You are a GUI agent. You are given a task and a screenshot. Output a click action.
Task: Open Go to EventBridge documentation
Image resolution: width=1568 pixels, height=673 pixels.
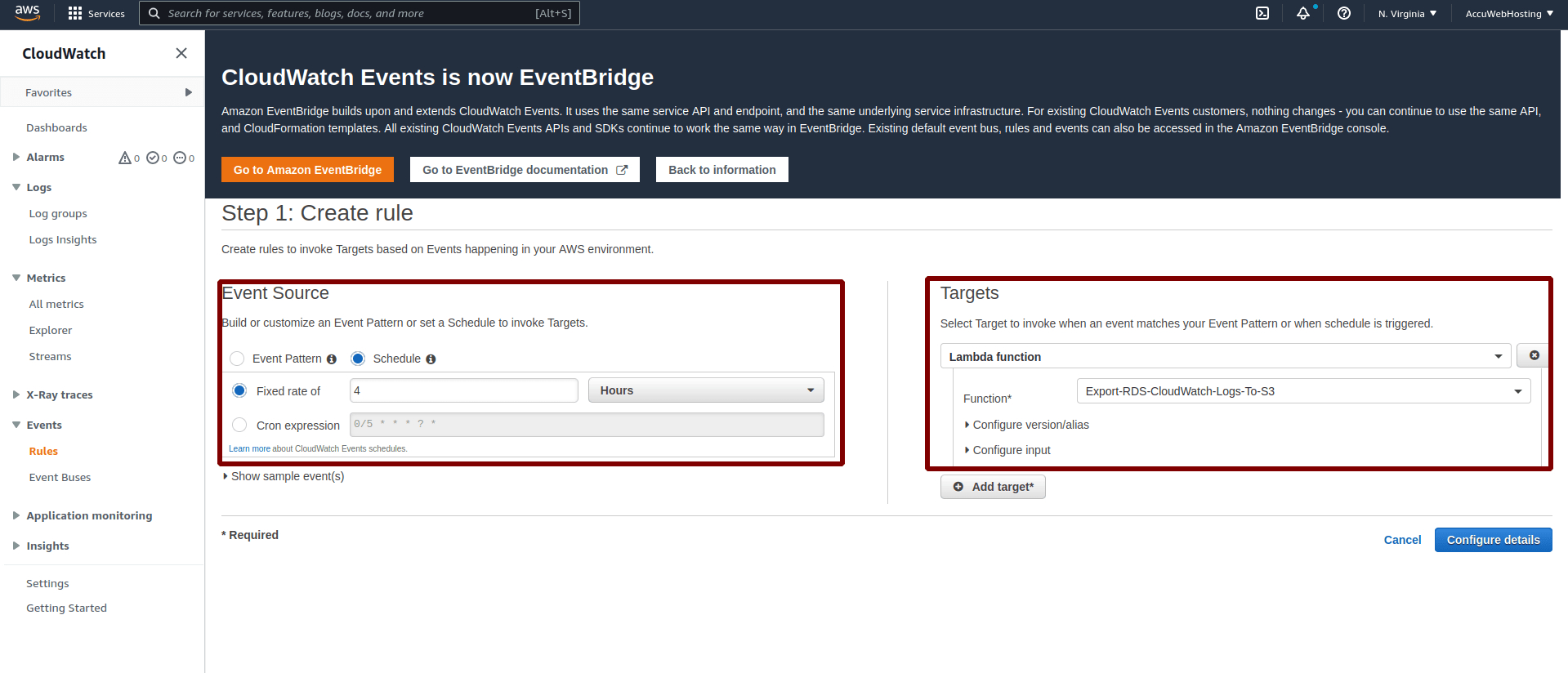pyautogui.click(x=525, y=170)
